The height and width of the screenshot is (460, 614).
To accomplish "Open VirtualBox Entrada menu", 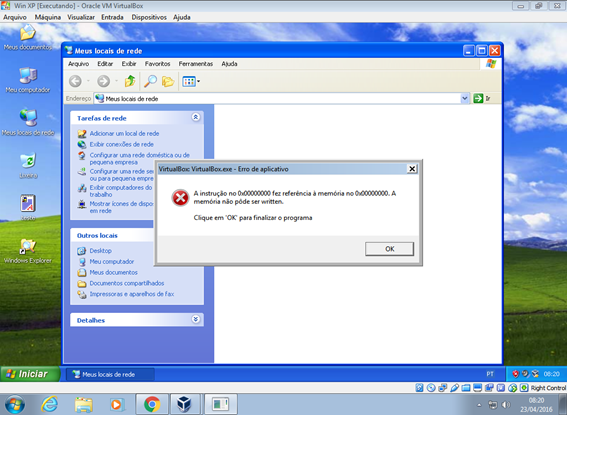I will tap(112, 17).
